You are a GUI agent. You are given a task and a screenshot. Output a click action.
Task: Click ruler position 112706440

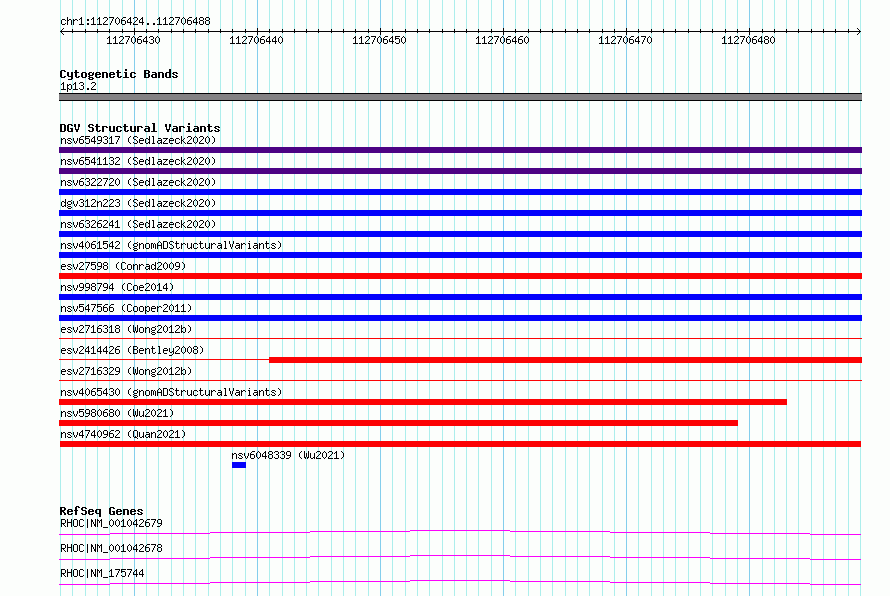256,40
